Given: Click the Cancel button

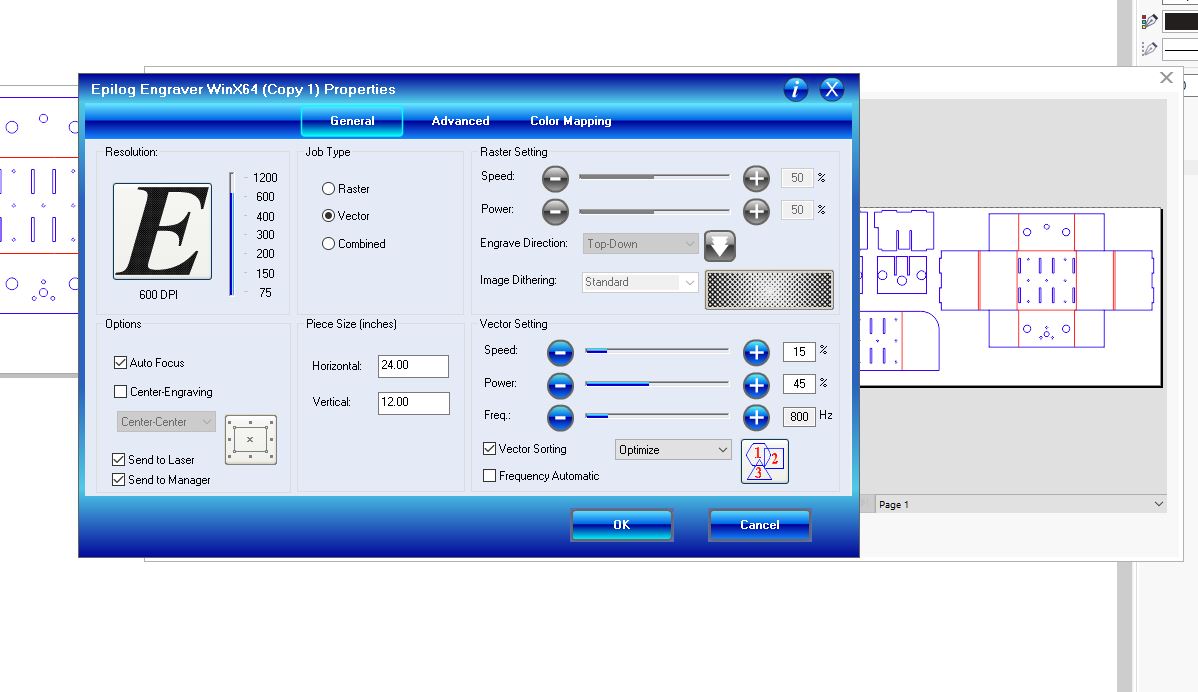Looking at the screenshot, I should click(759, 525).
